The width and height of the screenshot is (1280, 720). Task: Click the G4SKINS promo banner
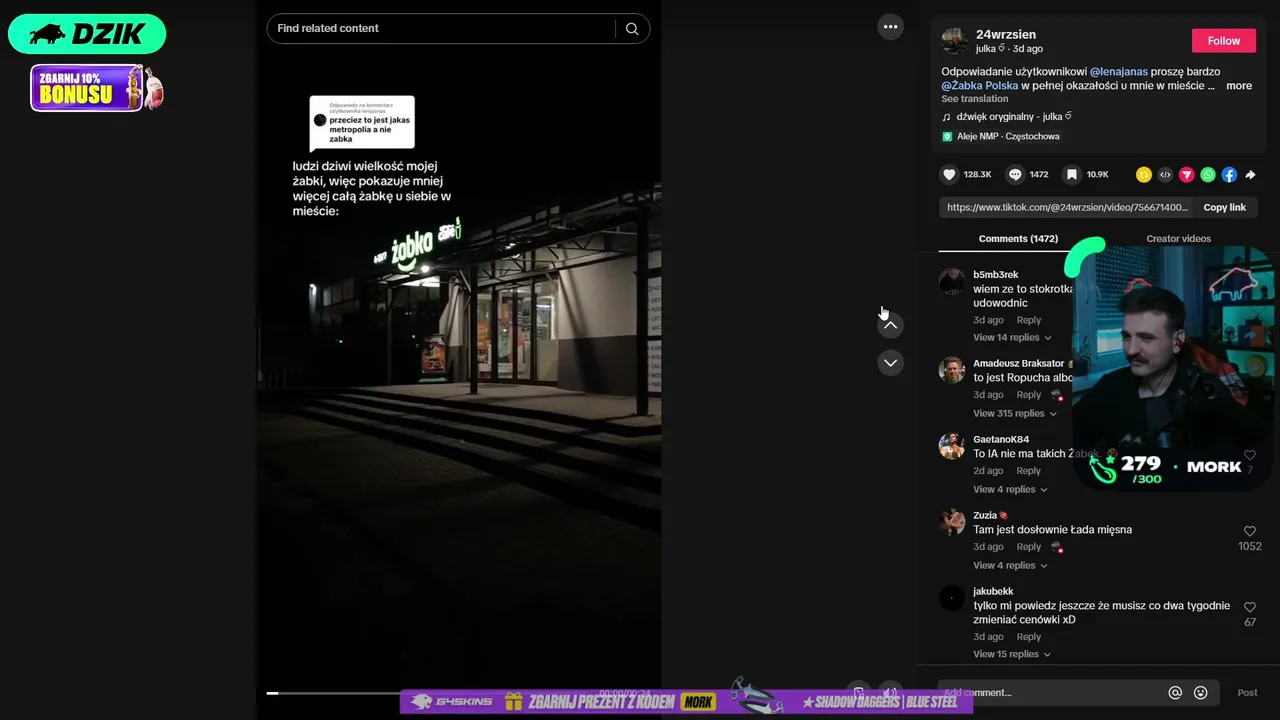[x=686, y=701]
